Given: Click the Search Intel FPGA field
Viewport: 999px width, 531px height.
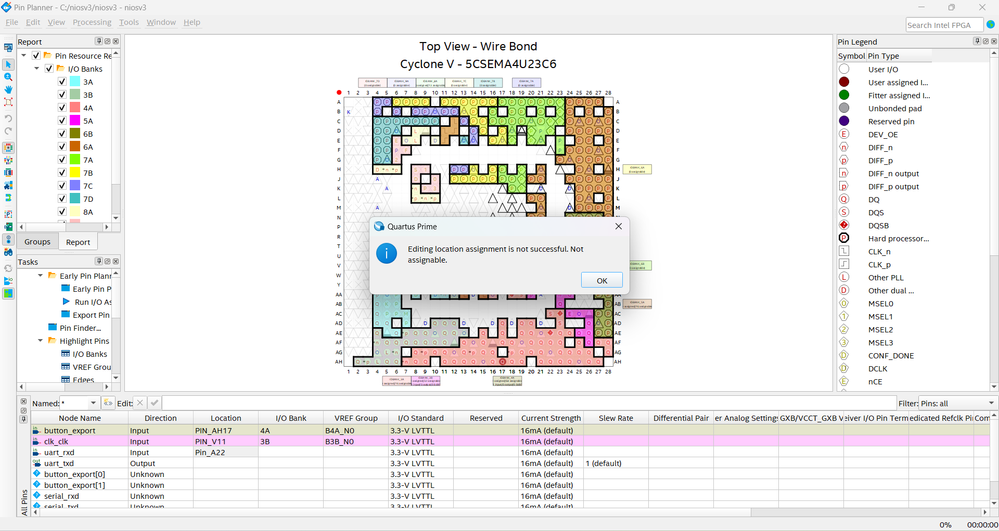Looking at the screenshot, I should (x=944, y=25).
